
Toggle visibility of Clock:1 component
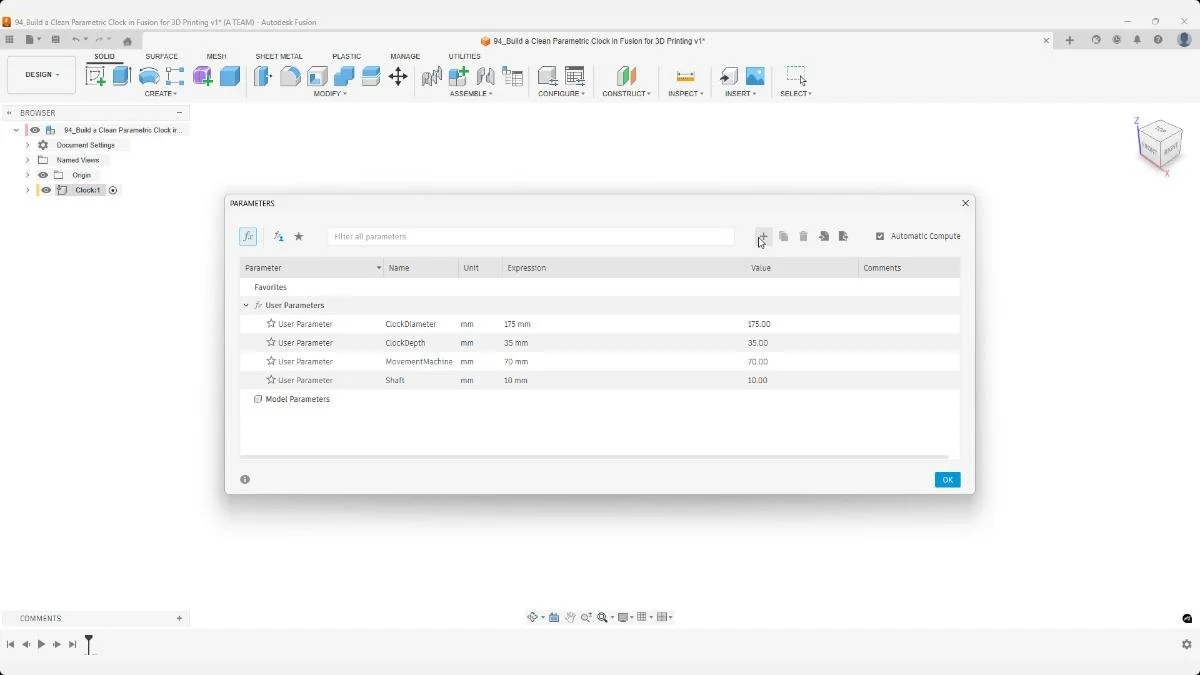point(46,190)
